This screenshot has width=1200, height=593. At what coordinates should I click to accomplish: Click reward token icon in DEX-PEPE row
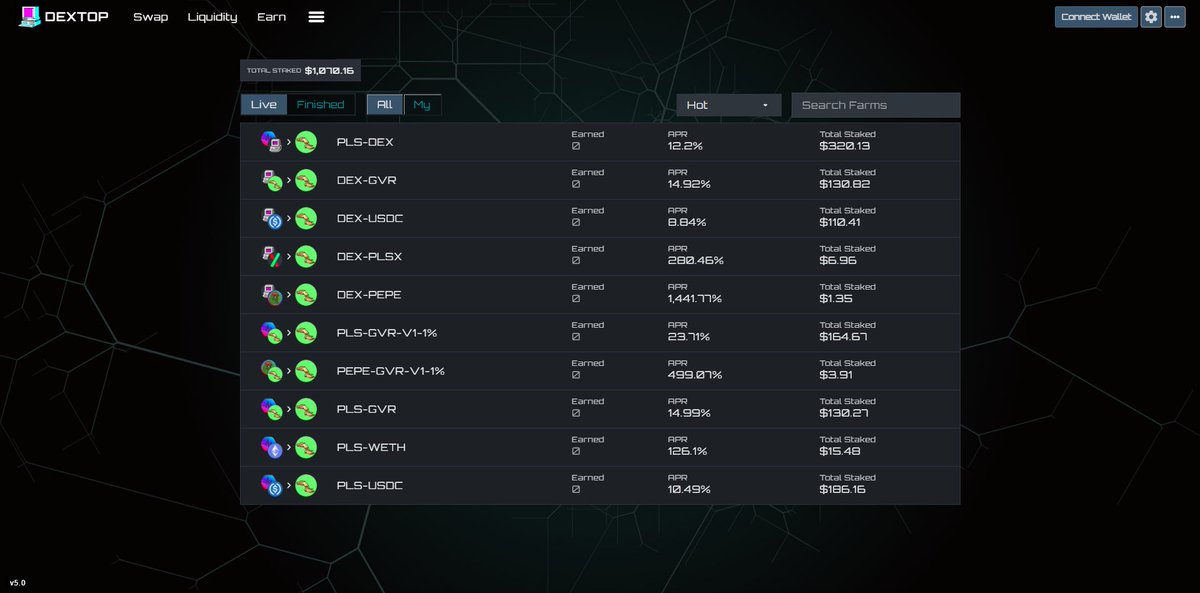[306, 295]
